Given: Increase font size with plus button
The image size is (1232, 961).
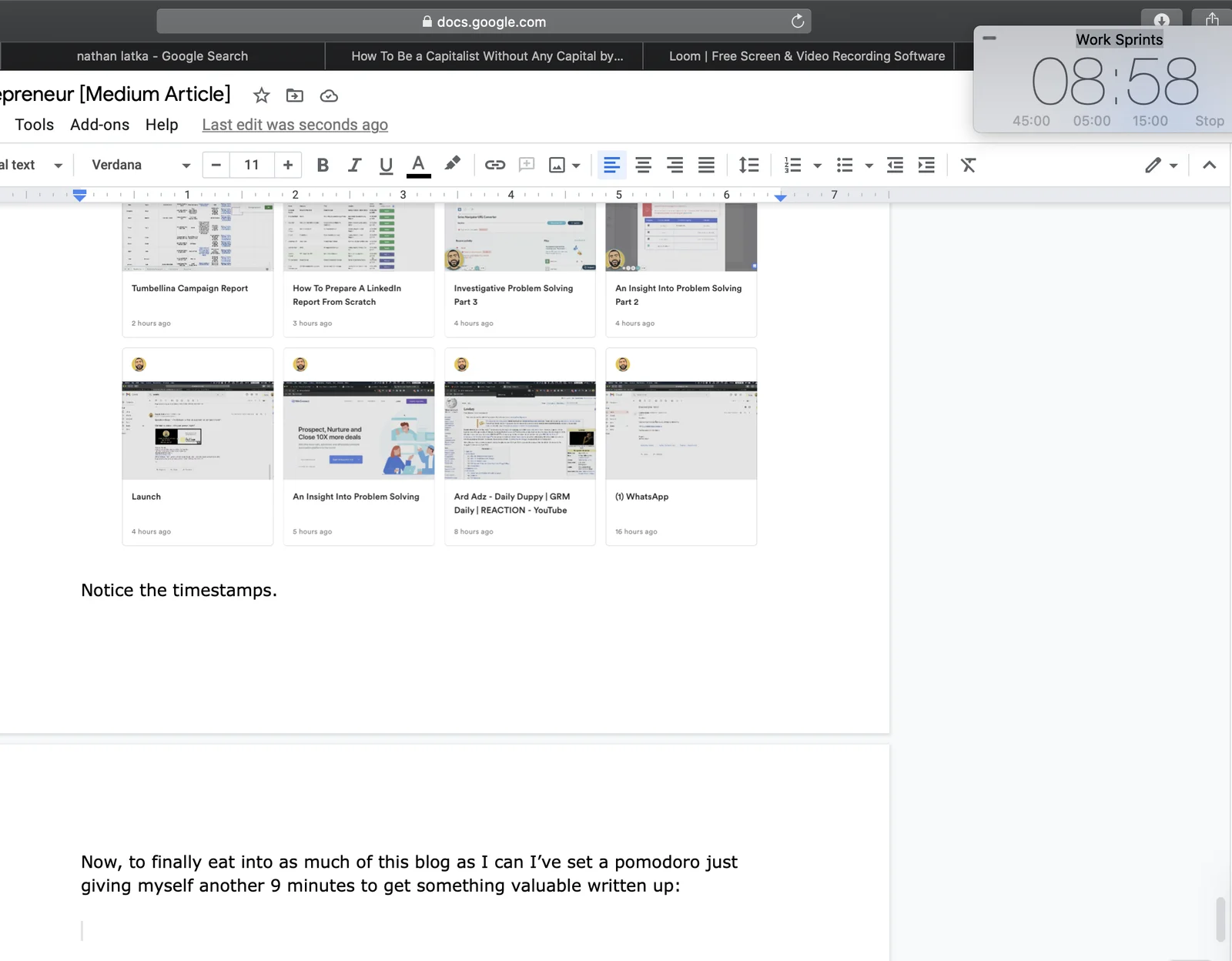Looking at the screenshot, I should click(x=288, y=165).
